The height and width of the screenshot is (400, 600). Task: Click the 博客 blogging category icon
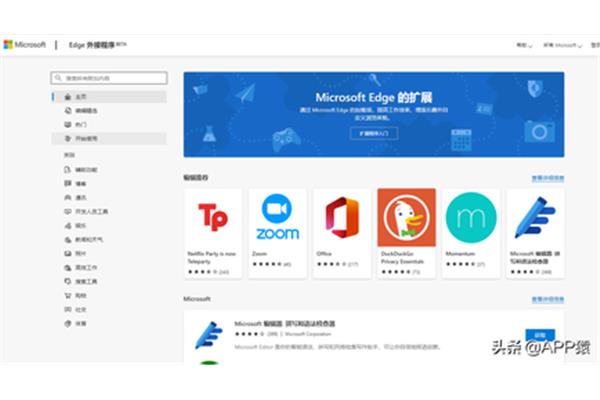[x=68, y=183]
